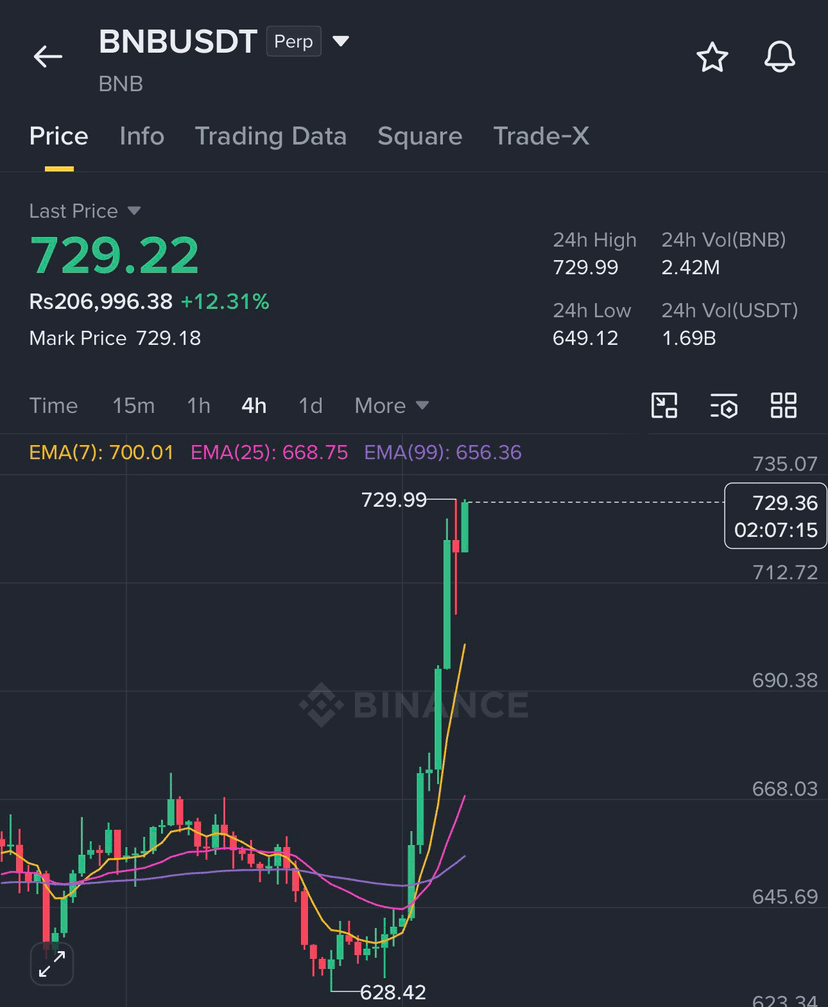Tap the EMA(7): 700.01 indicator label

(101, 452)
